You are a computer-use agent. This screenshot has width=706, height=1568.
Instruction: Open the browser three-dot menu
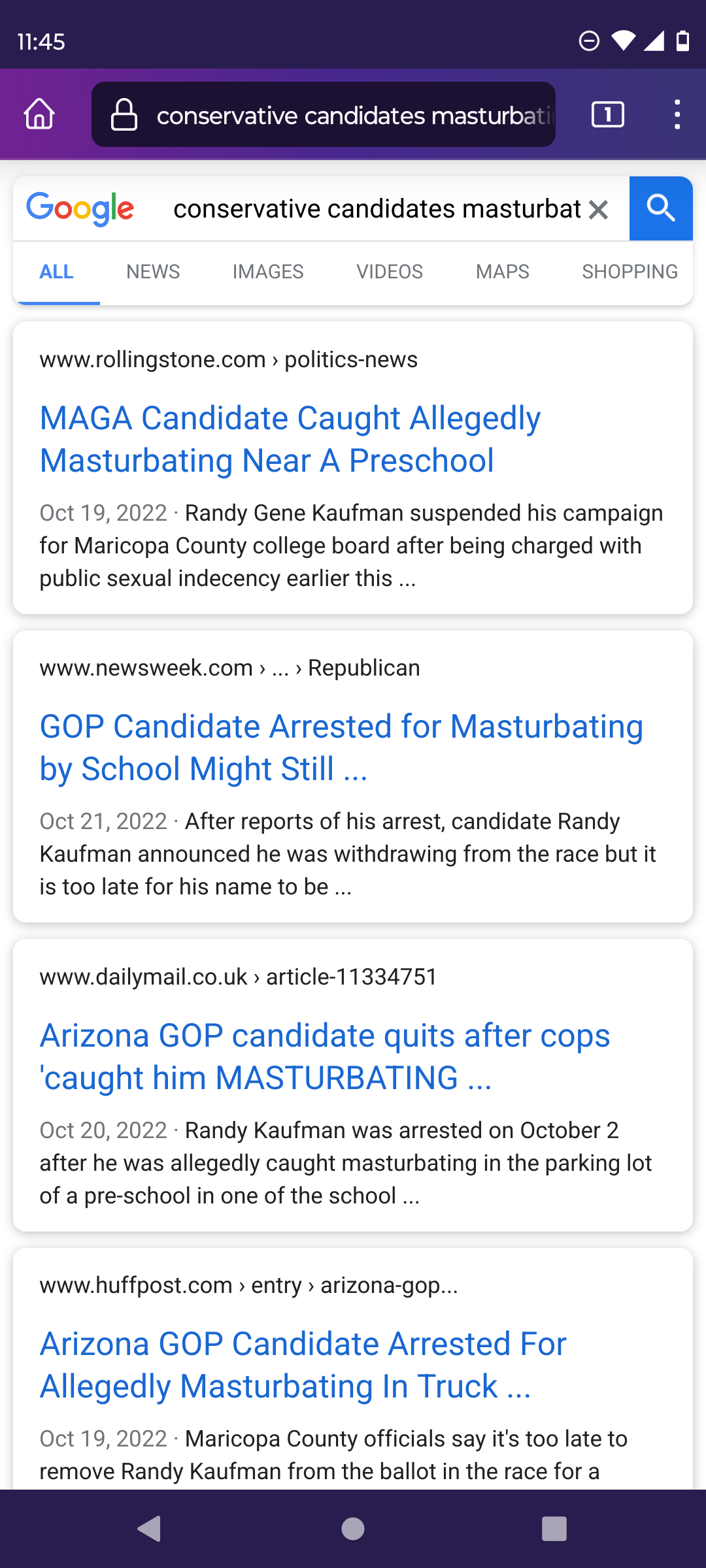pyautogui.click(x=677, y=114)
